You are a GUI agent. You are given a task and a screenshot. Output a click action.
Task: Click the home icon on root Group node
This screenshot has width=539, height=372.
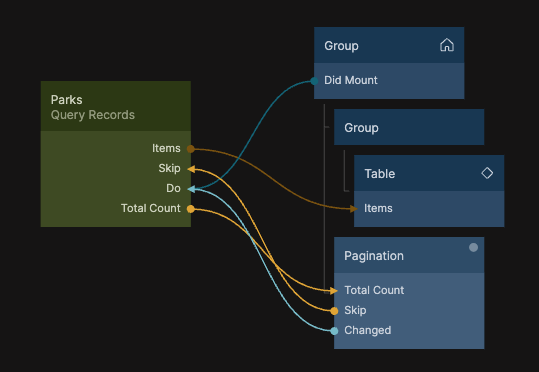point(447,45)
